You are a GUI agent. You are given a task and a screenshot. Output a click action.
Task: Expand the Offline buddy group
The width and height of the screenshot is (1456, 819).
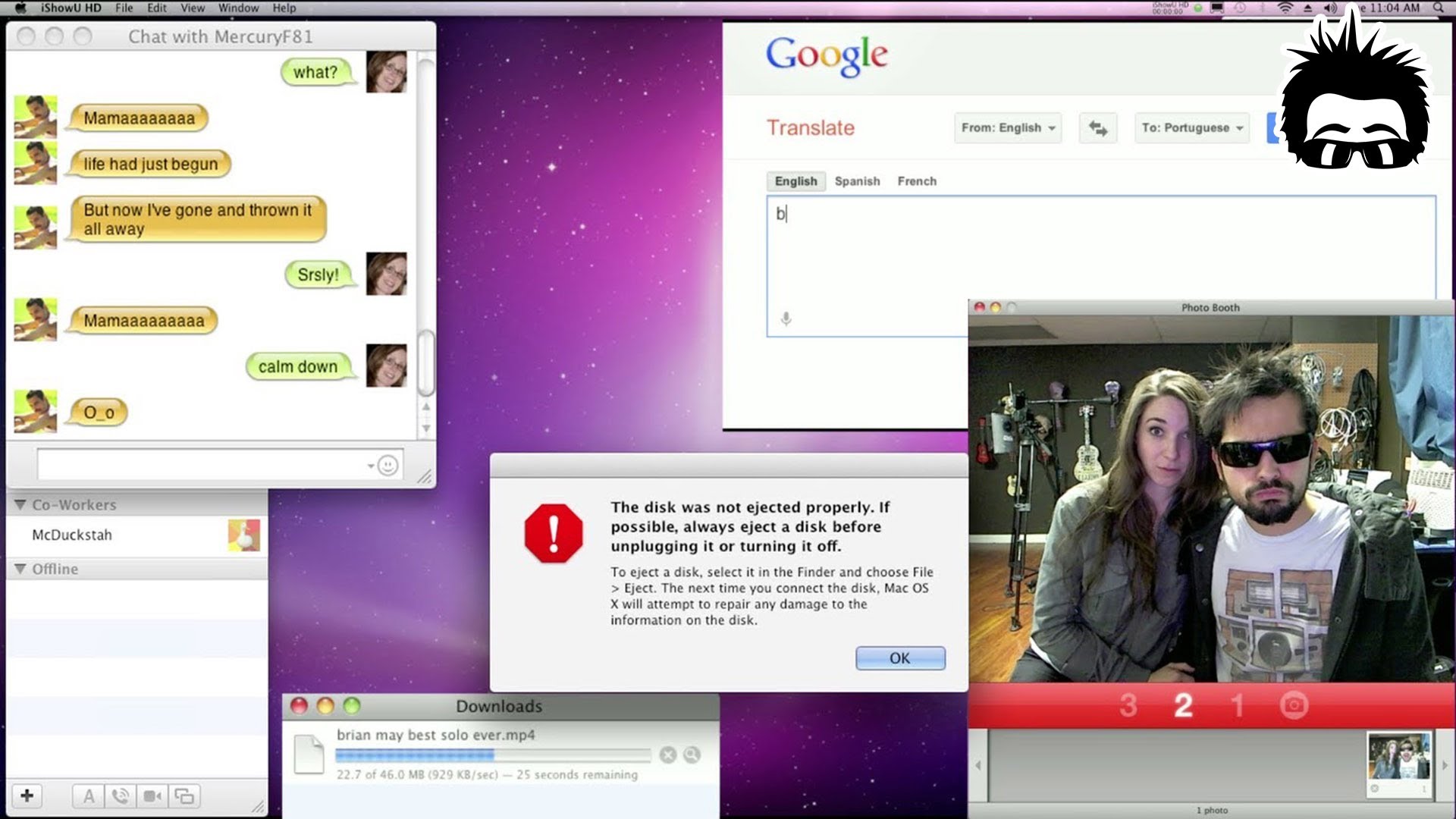click(20, 569)
